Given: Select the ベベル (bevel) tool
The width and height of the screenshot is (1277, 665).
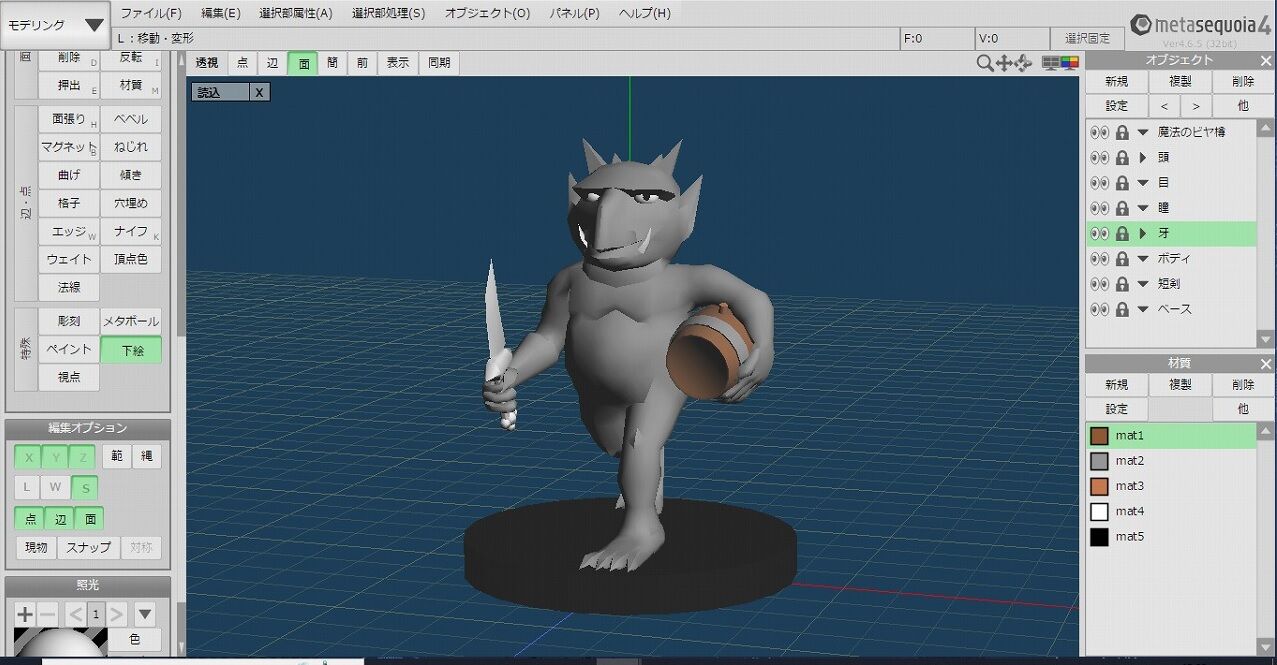Looking at the screenshot, I should point(131,119).
